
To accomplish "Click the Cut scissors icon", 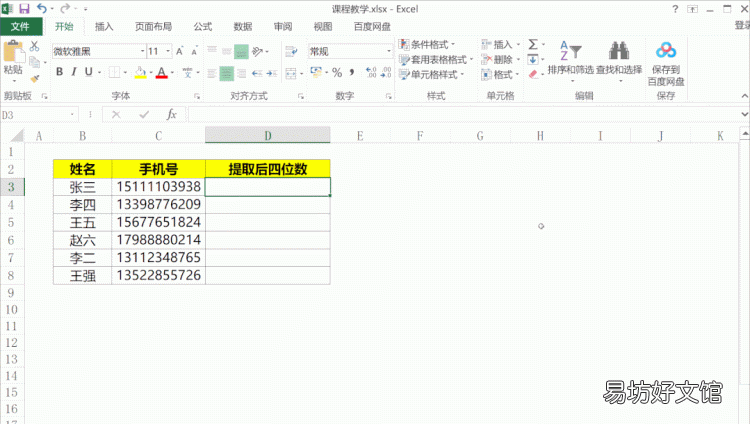I will (x=34, y=46).
